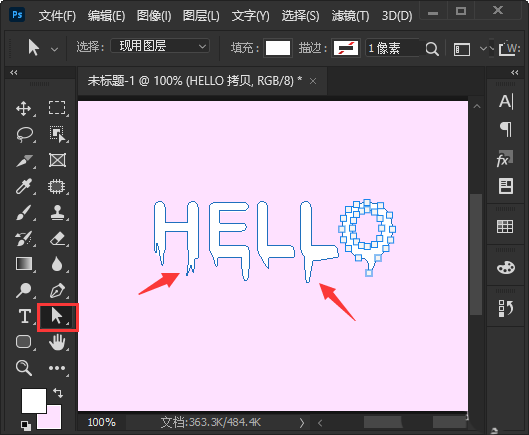Close the 未标题-1 document tab
Viewport: 529px width, 435px height.
pos(313,81)
